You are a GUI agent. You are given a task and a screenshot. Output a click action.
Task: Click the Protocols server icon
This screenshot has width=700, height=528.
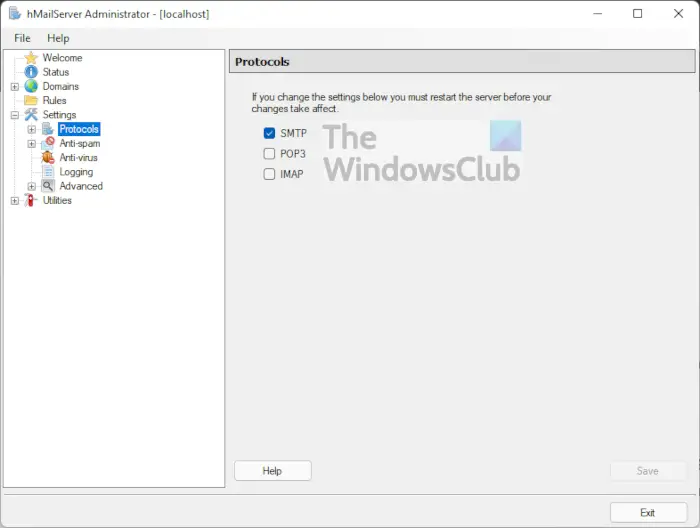pyautogui.click(x=48, y=129)
